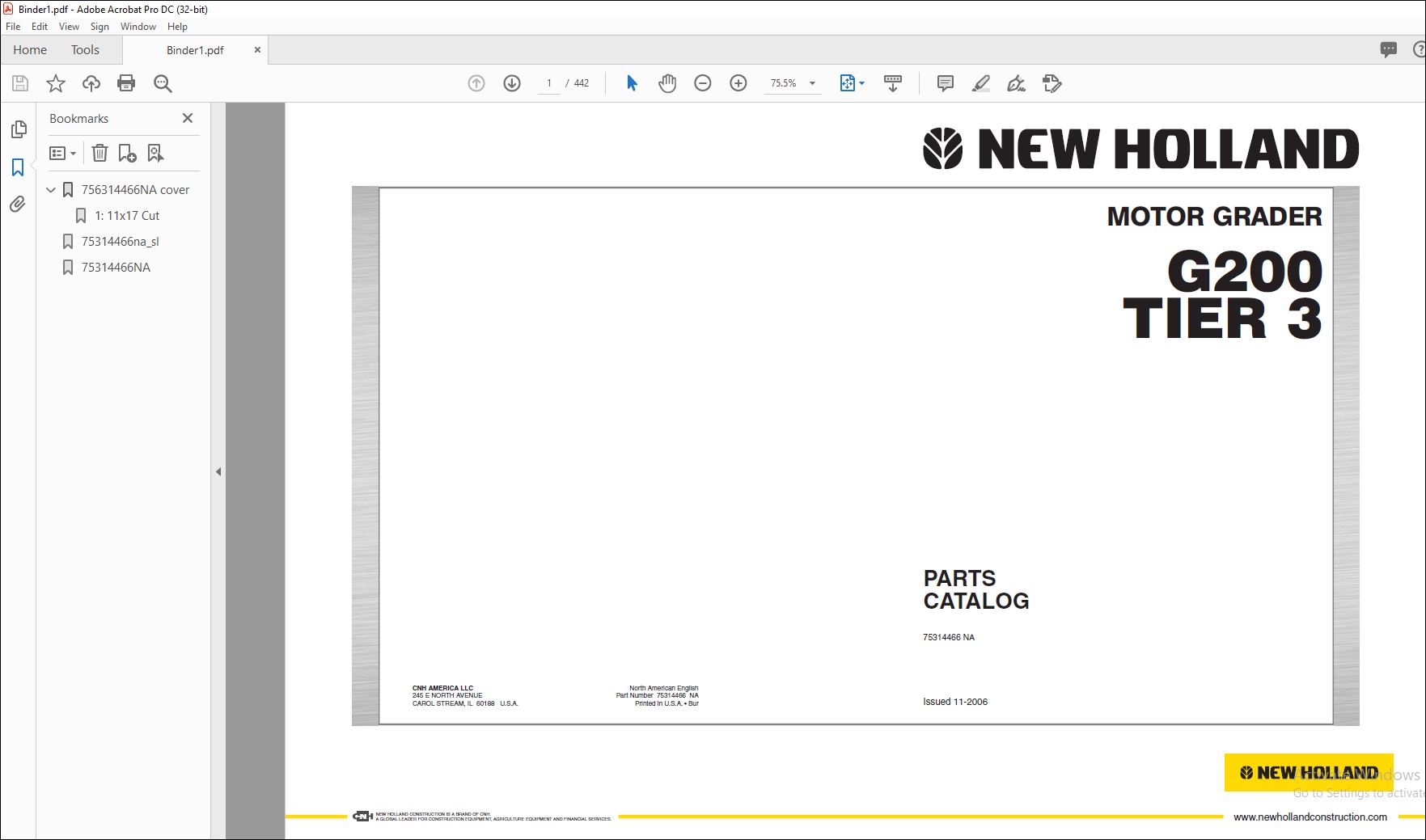Activate the Hand pan tool
Viewport: 1426px width, 840px height.
click(667, 83)
